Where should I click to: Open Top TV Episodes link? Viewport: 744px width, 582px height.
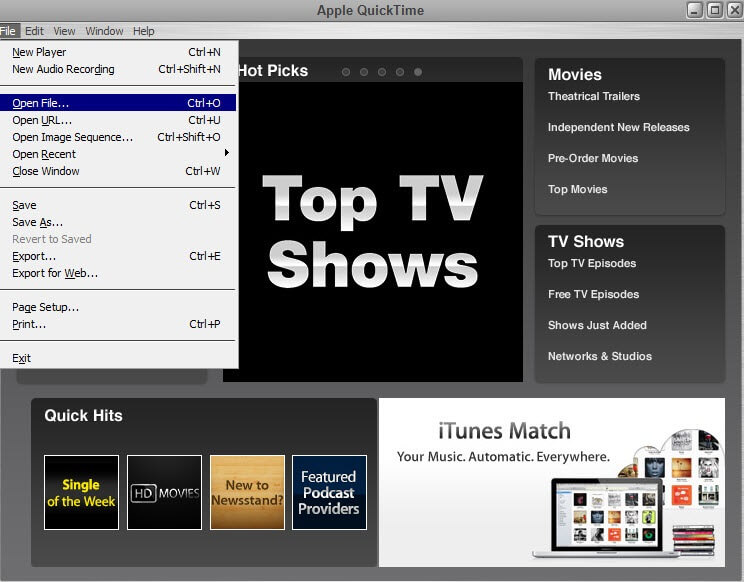(x=592, y=263)
